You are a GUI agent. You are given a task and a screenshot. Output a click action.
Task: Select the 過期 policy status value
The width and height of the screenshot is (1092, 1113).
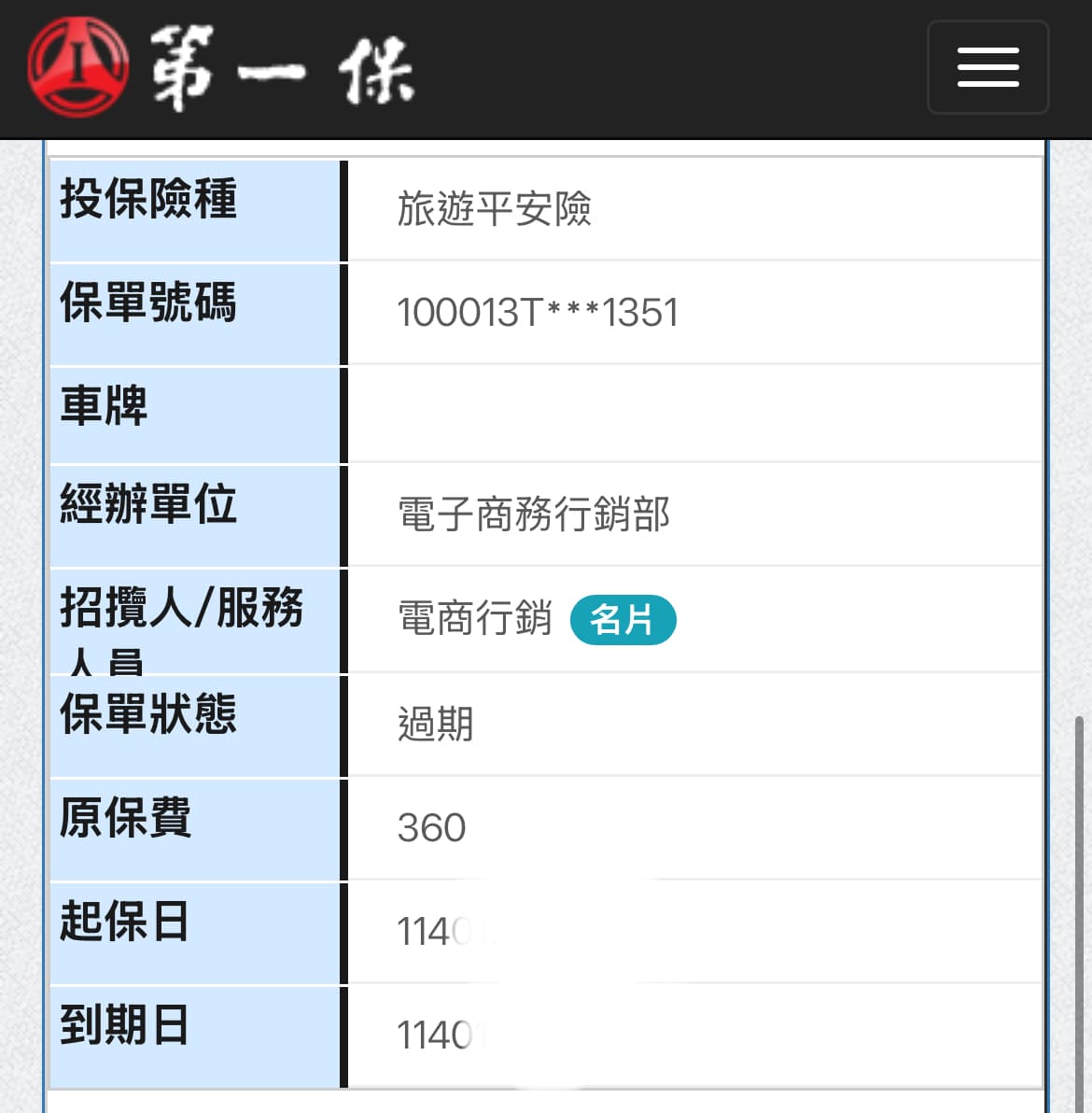436,724
